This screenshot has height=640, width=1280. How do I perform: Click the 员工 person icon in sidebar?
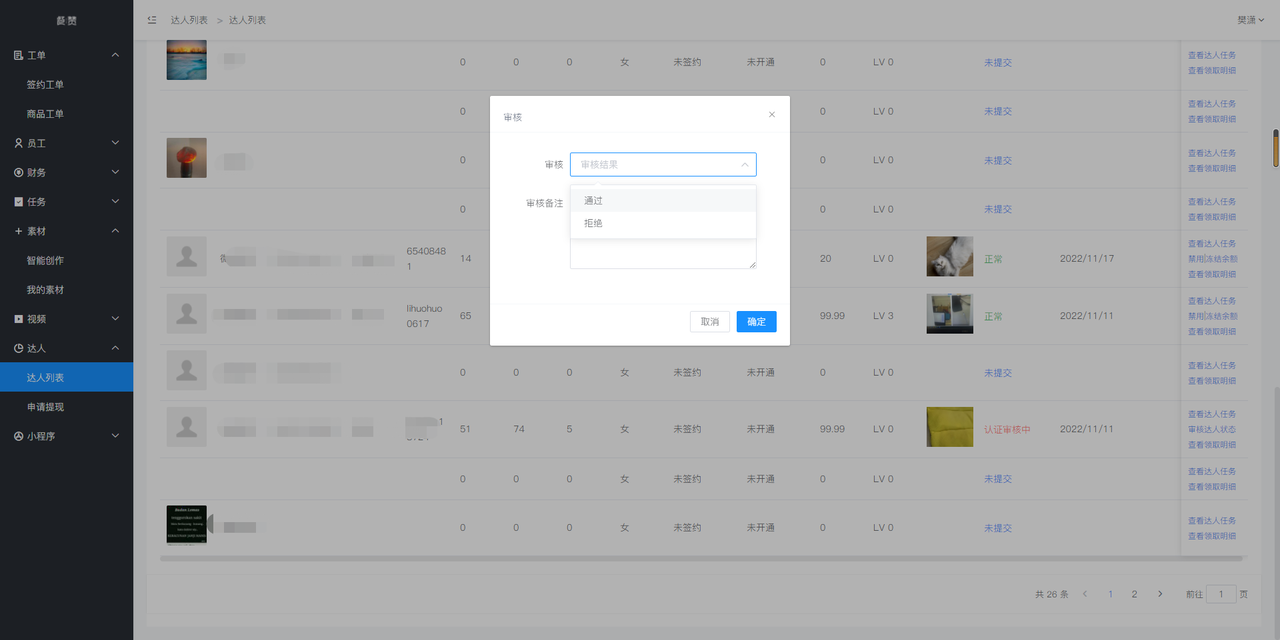pyautogui.click(x=18, y=143)
